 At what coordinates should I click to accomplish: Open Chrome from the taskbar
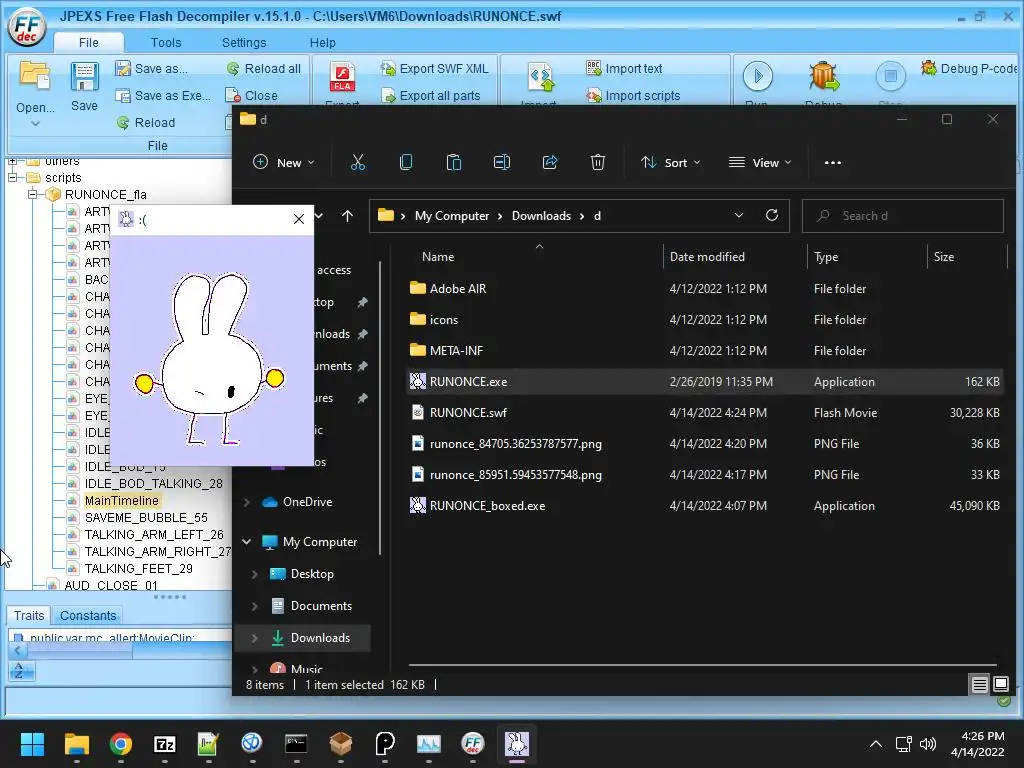(121, 743)
